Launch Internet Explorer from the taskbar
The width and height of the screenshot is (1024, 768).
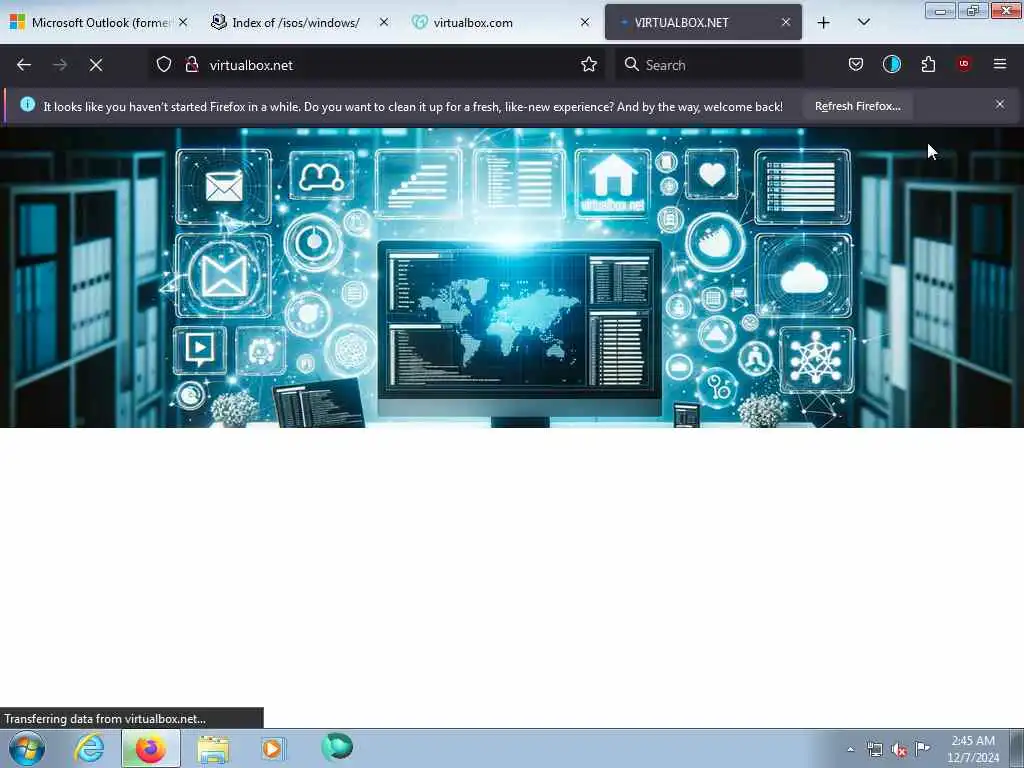click(x=89, y=748)
